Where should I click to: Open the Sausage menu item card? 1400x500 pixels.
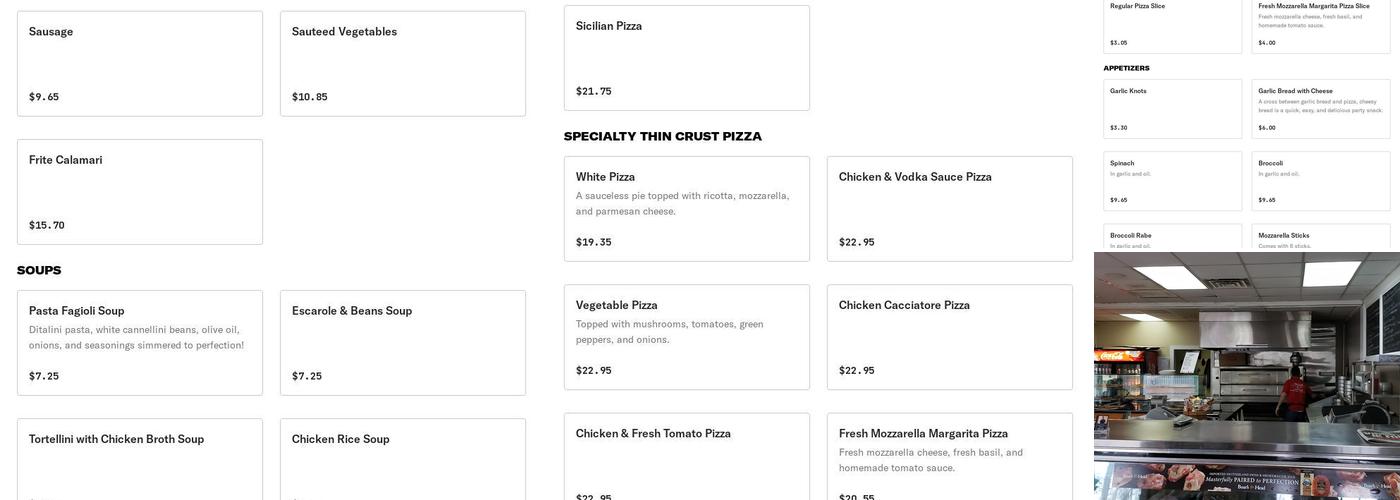[140, 63]
